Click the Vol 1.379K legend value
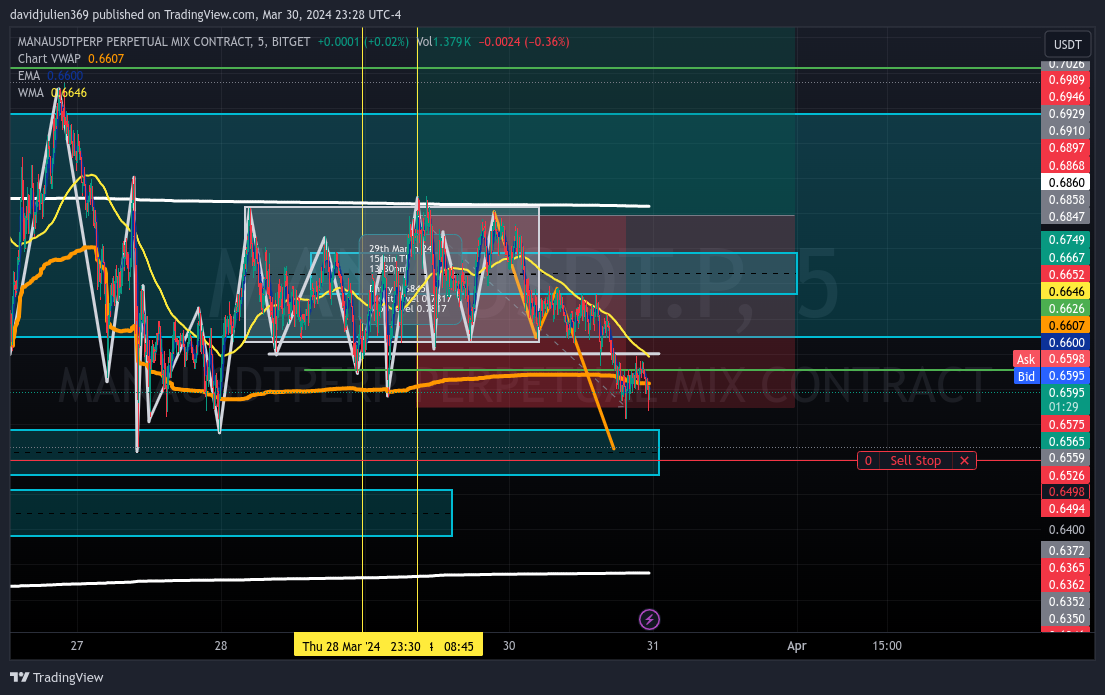This screenshot has width=1105, height=695. pyautogui.click(x=443, y=42)
